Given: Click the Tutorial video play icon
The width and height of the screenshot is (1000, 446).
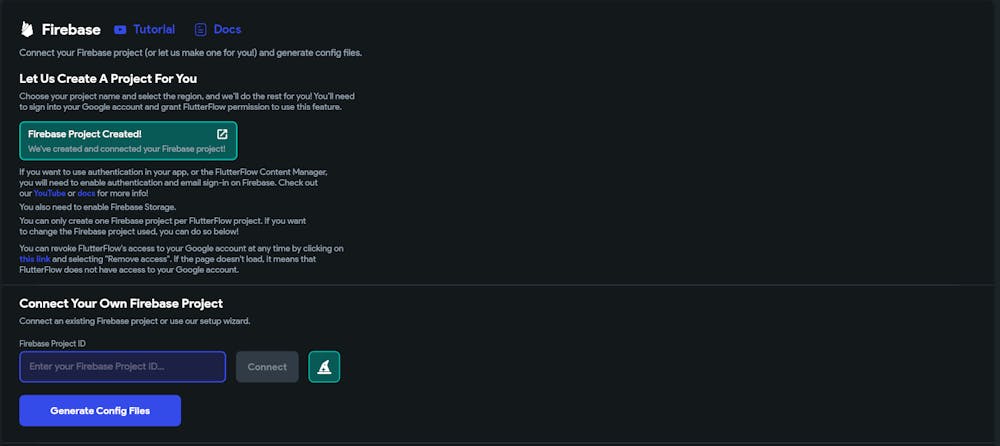Looking at the screenshot, I should [x=120, y=30].
